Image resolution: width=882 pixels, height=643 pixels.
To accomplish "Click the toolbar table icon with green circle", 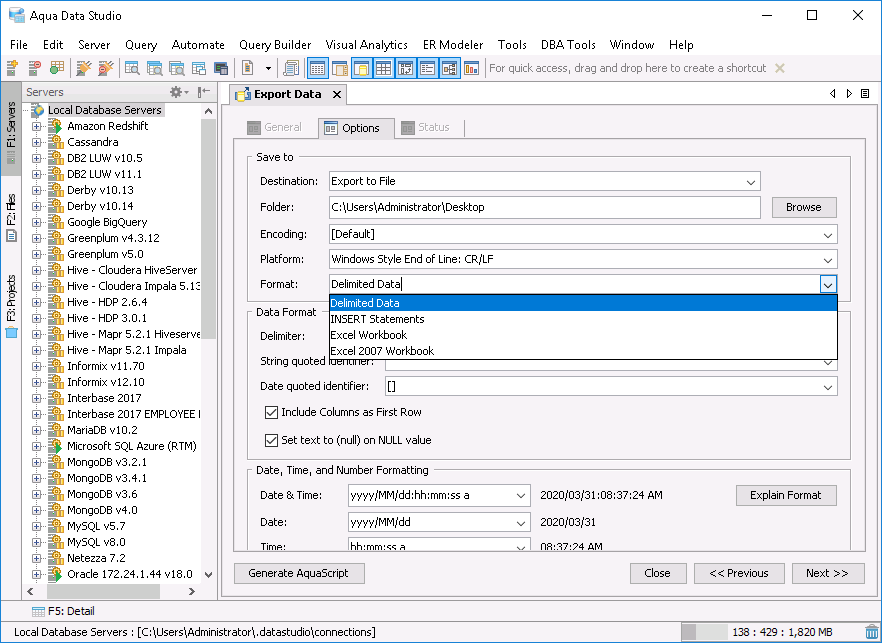I will coord(56,68).
